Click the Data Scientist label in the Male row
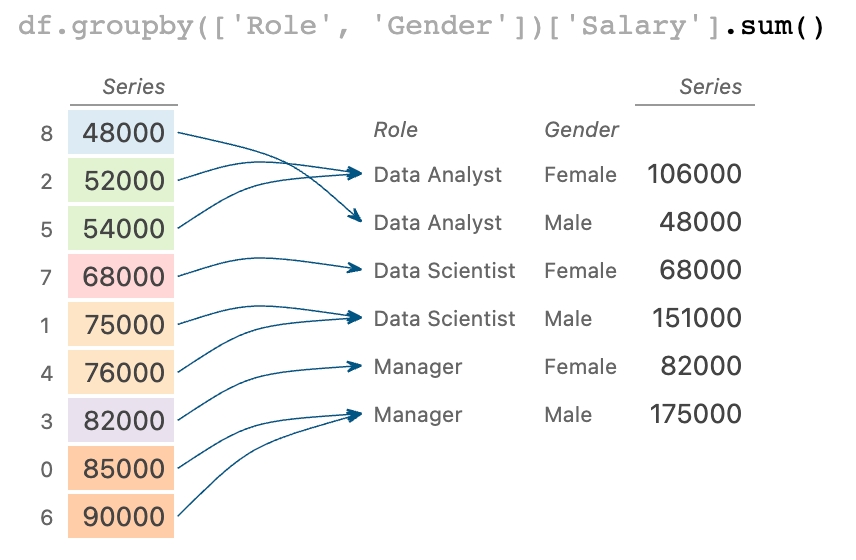The width and height of the screenshot is (856, 560). 444,319
